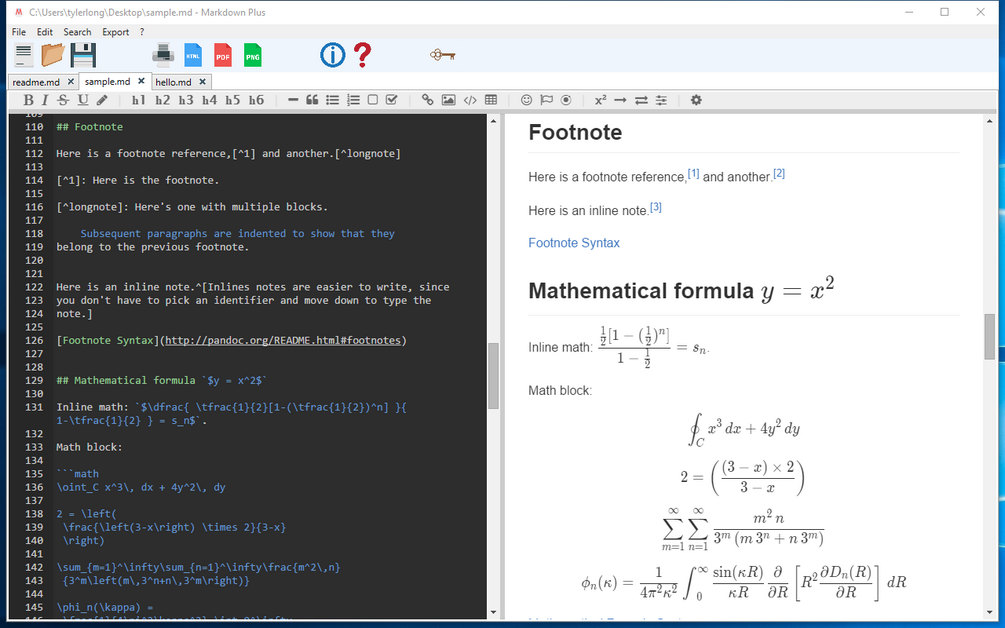Insert an ordered numbered list
Image resolution: width=1005 pixels, height=628 pixels.
pos(353,100)
